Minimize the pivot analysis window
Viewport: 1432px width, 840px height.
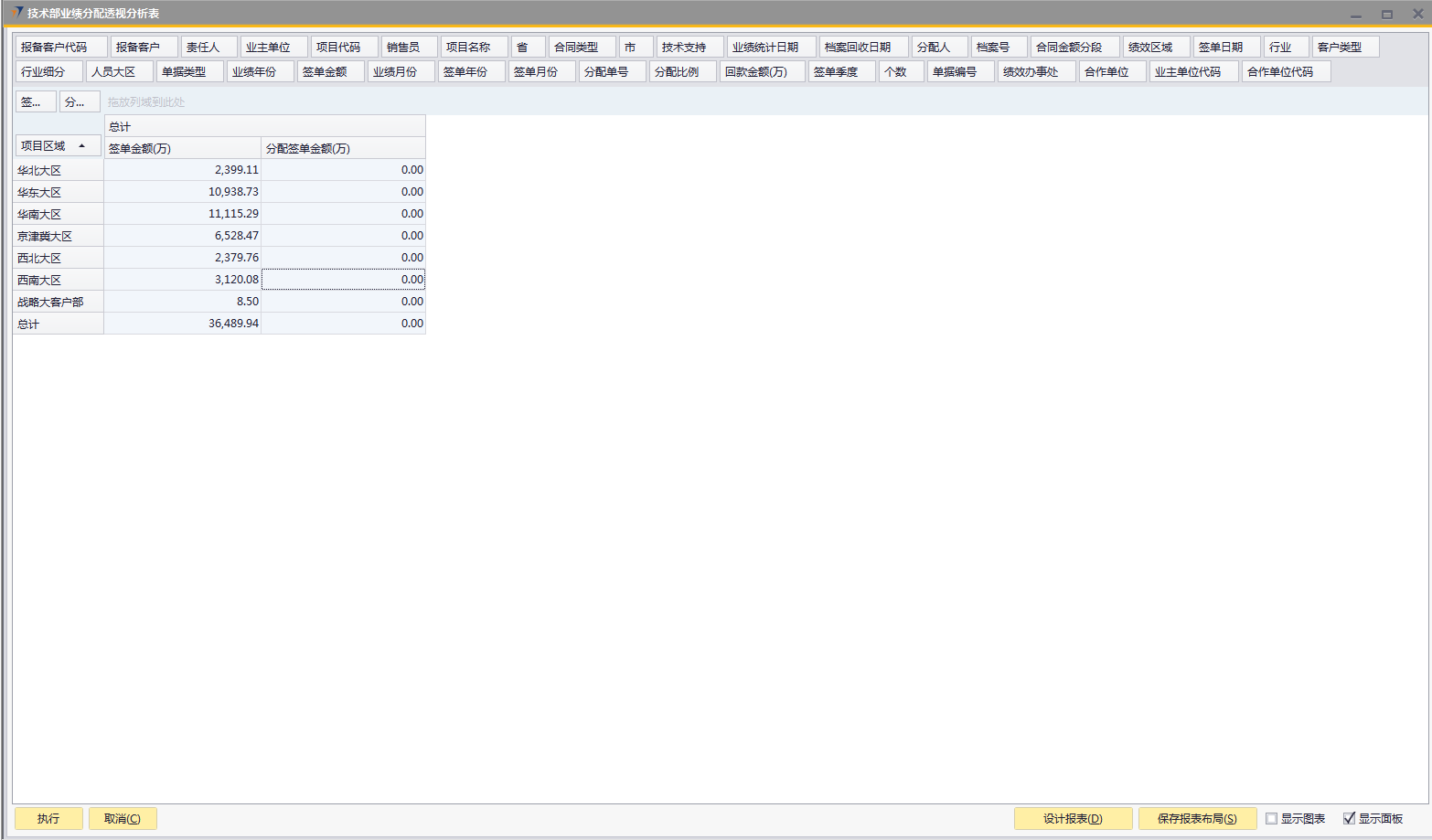1355,14
